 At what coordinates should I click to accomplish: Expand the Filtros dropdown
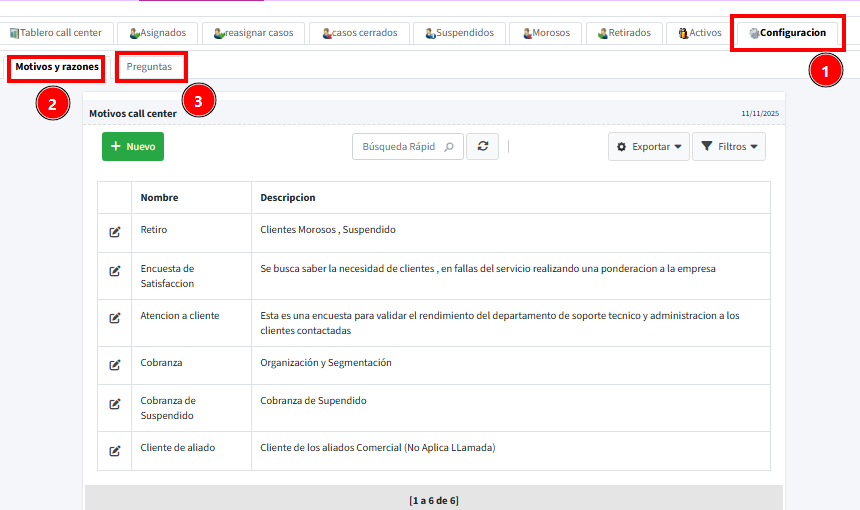tap(728, 147)
